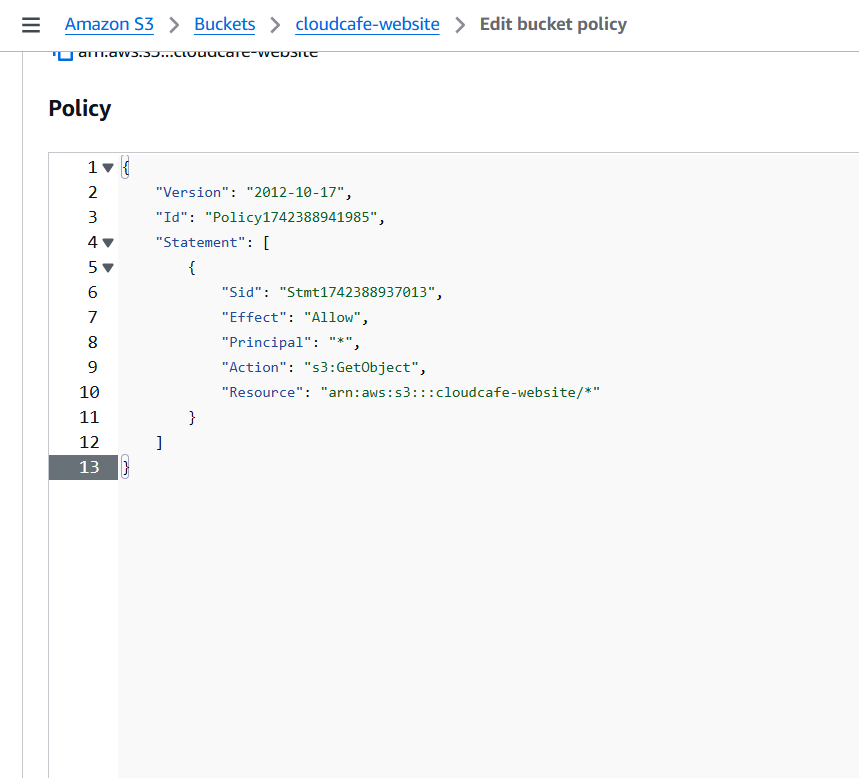Collapse the fold arrow on line 5
The height and width of the screenshot is (778, 859).
tap(108, 268)
